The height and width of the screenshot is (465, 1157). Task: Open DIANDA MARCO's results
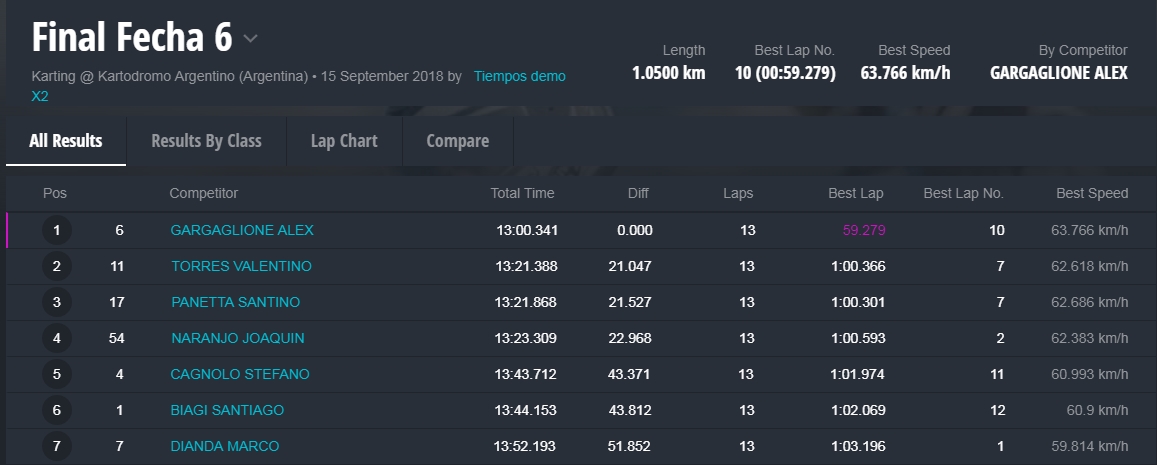[225, 446]
